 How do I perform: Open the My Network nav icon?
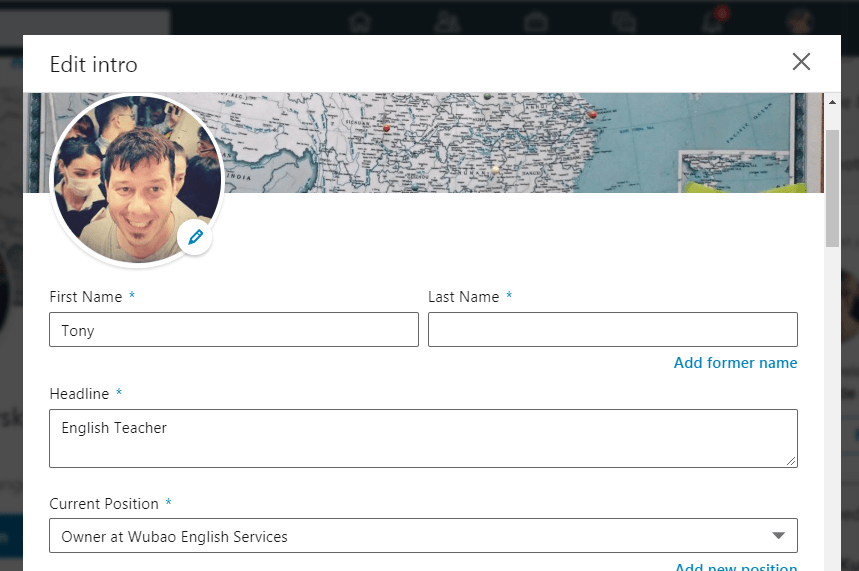448,22
